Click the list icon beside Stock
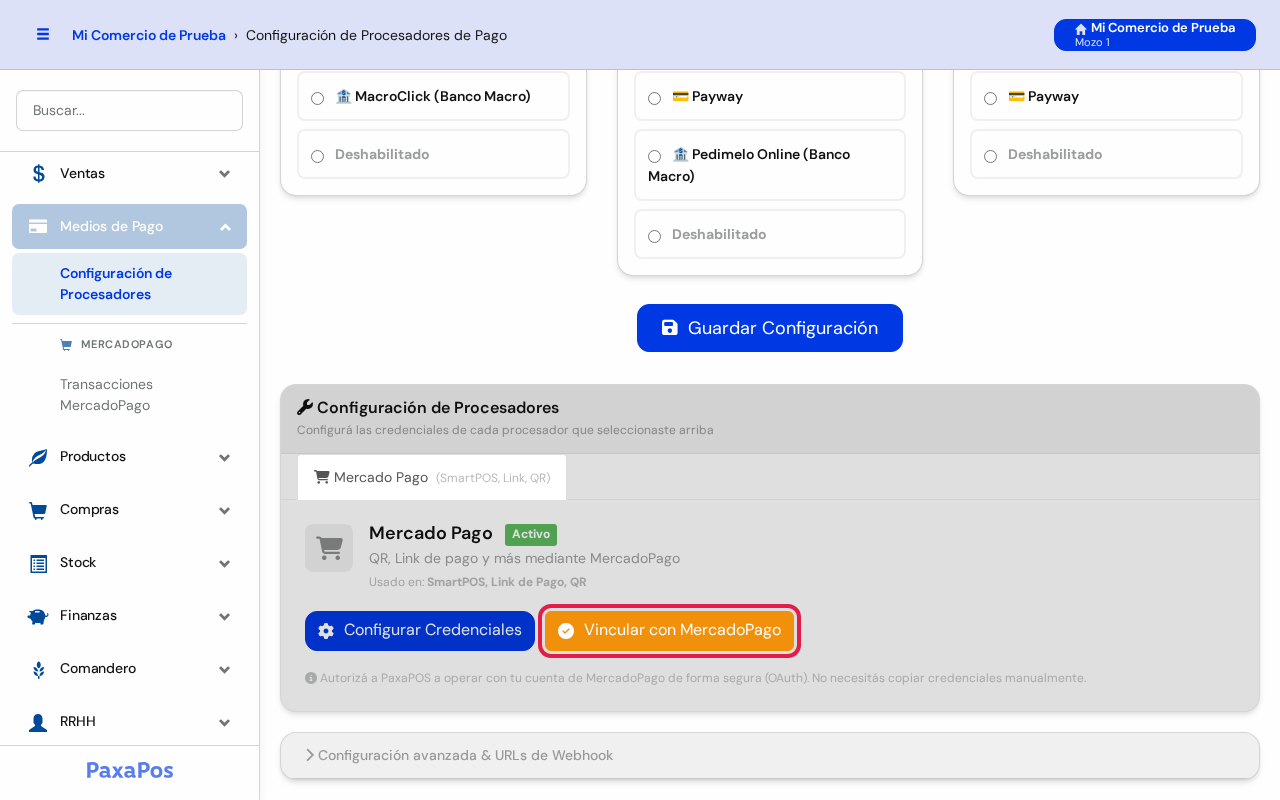1280x800 pixels. pyautogui.click(x=38, y=563)
